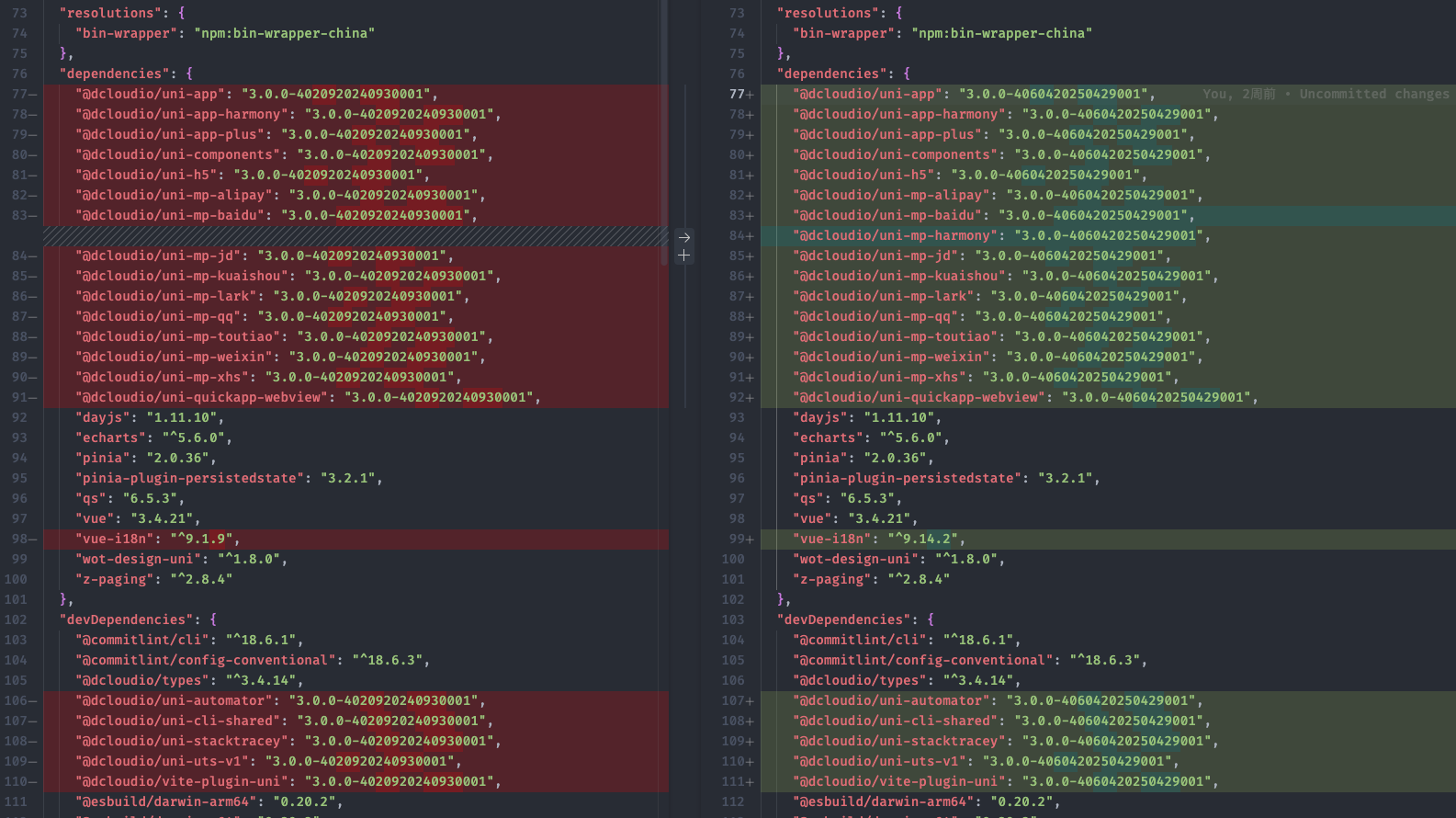Click added uni-mp-baidu line in modified pane

1108,215
